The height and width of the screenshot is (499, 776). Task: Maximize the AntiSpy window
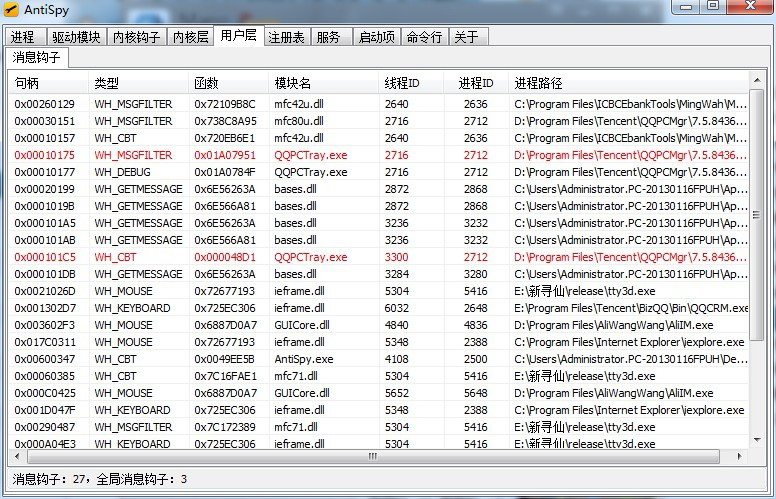712,7
